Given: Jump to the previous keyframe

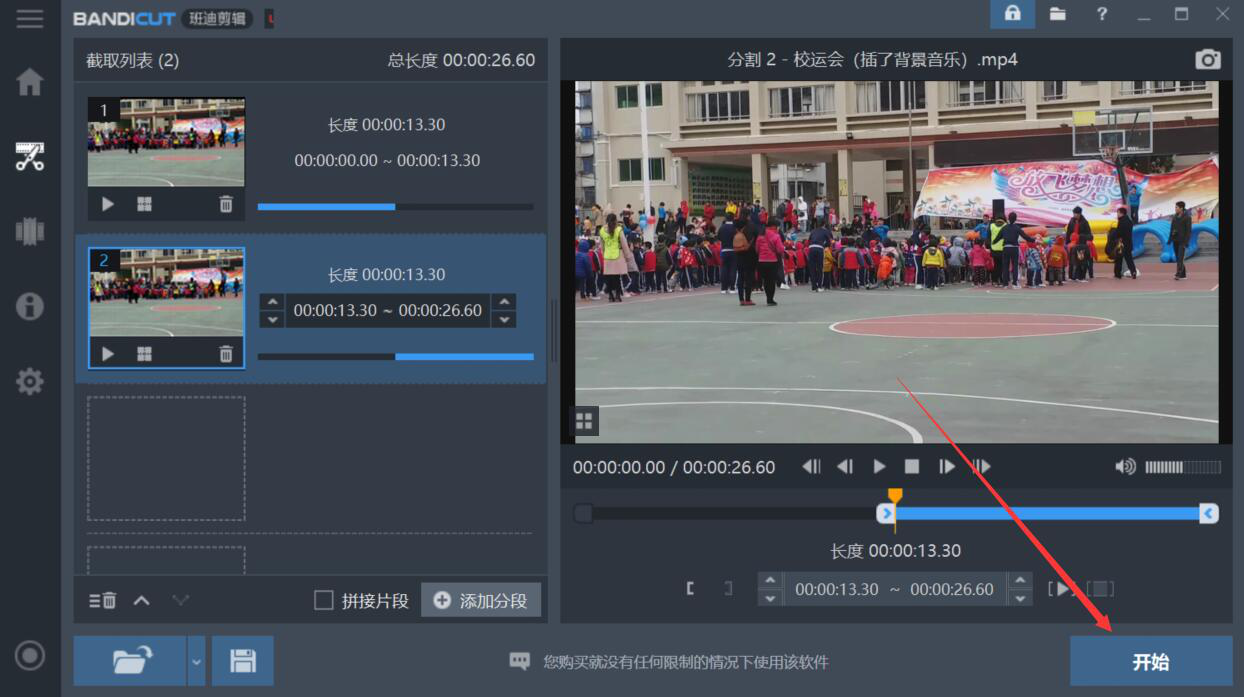Looking at the screenshot, I should (811, 467).
